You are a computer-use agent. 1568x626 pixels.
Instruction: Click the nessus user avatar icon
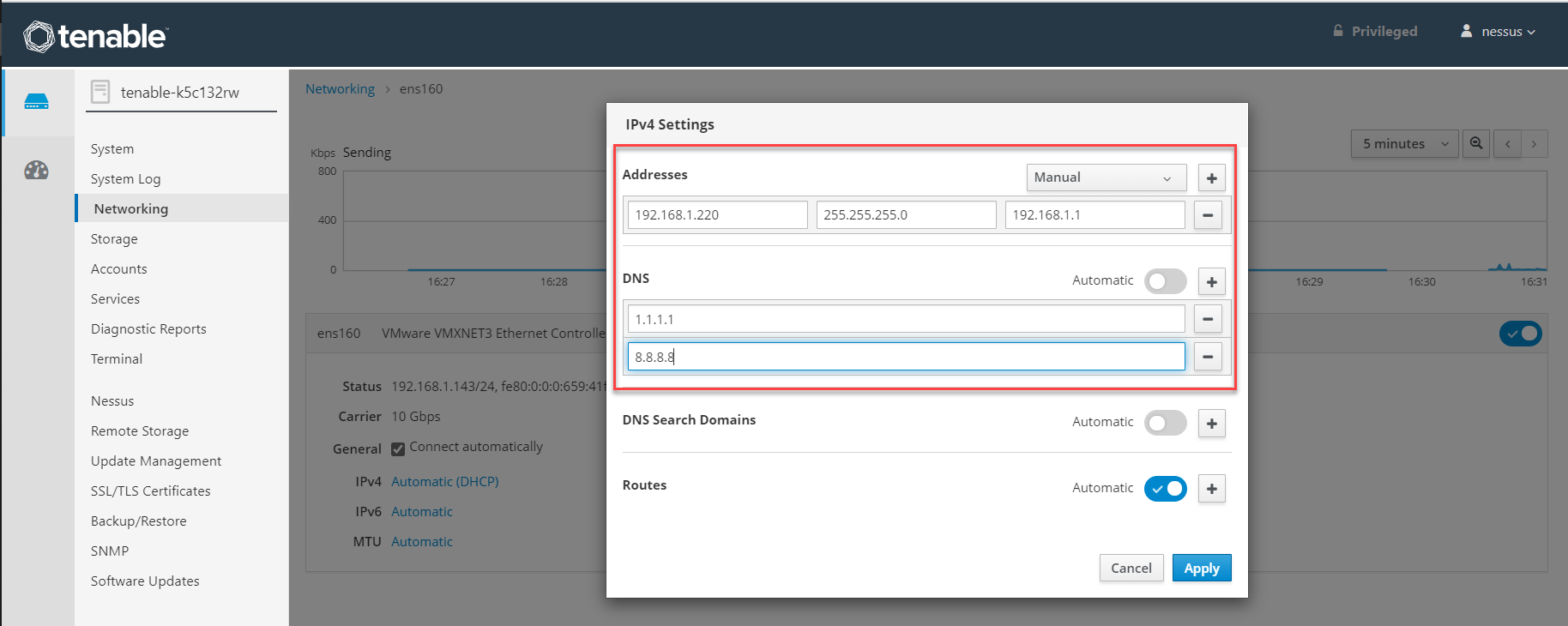pos(1467,31)
